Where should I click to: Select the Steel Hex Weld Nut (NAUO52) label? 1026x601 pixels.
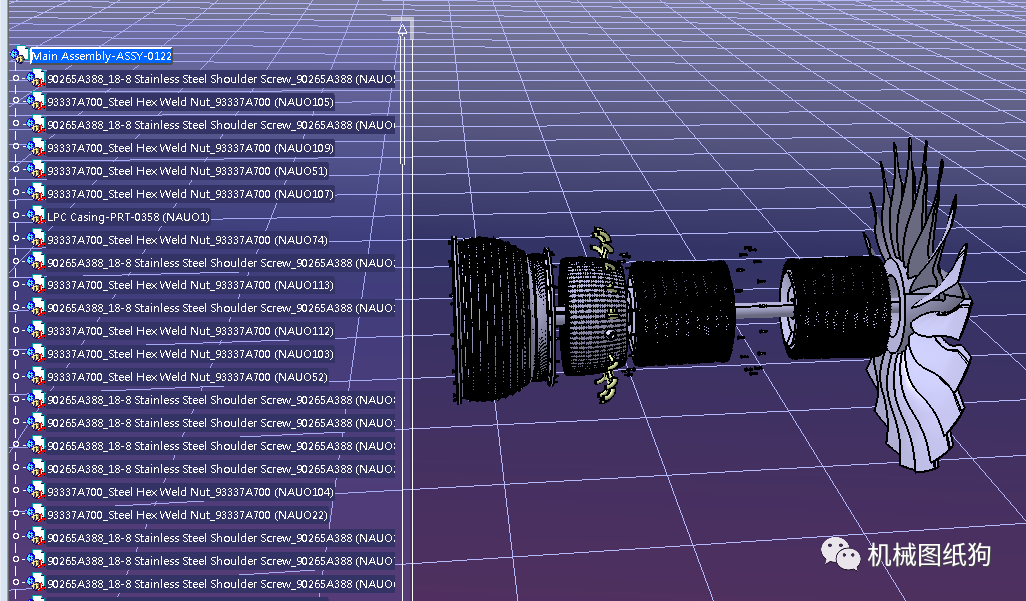tap(187, 377)
